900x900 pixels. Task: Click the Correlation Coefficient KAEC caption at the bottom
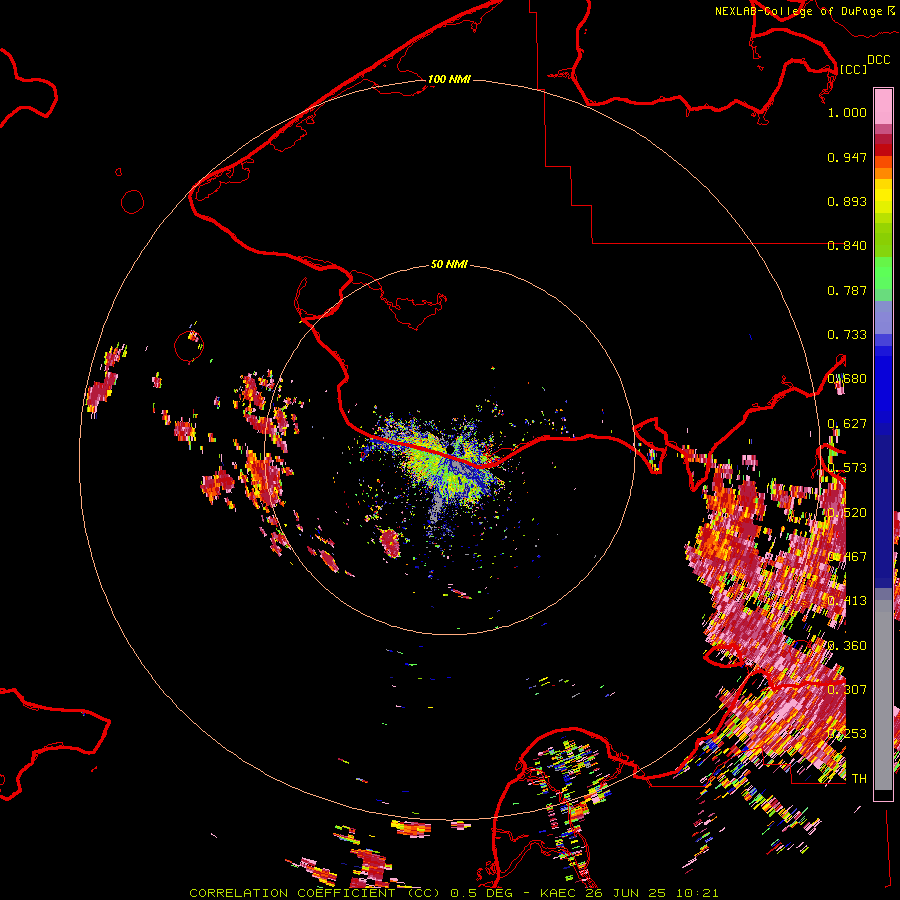(x=453, y=893)
